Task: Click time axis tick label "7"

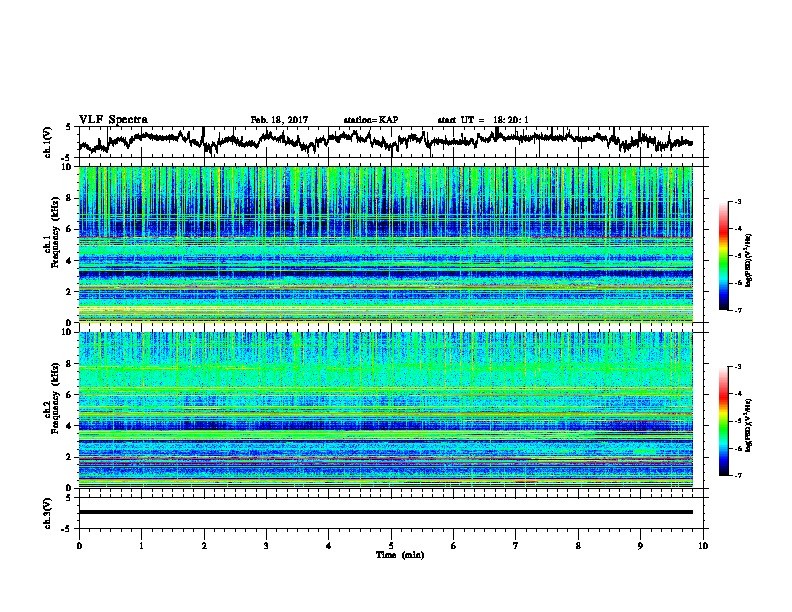Action: tap(516, 546)
